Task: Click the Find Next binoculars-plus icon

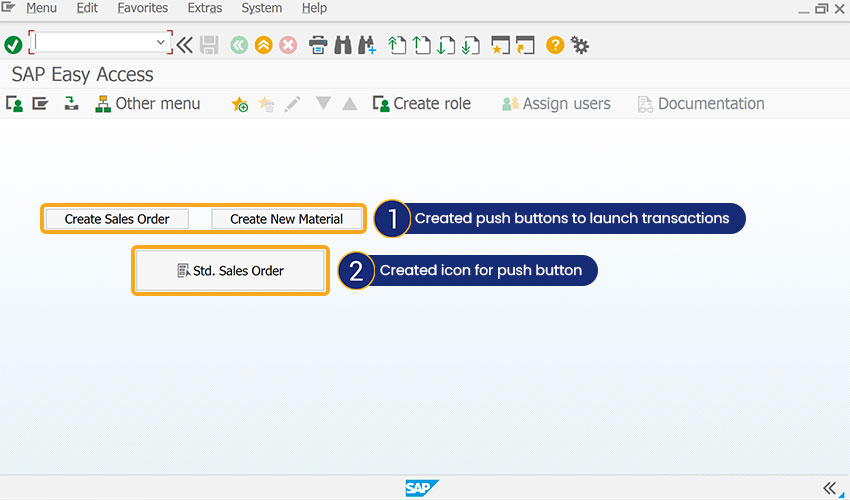Action: tap(367, 45)
